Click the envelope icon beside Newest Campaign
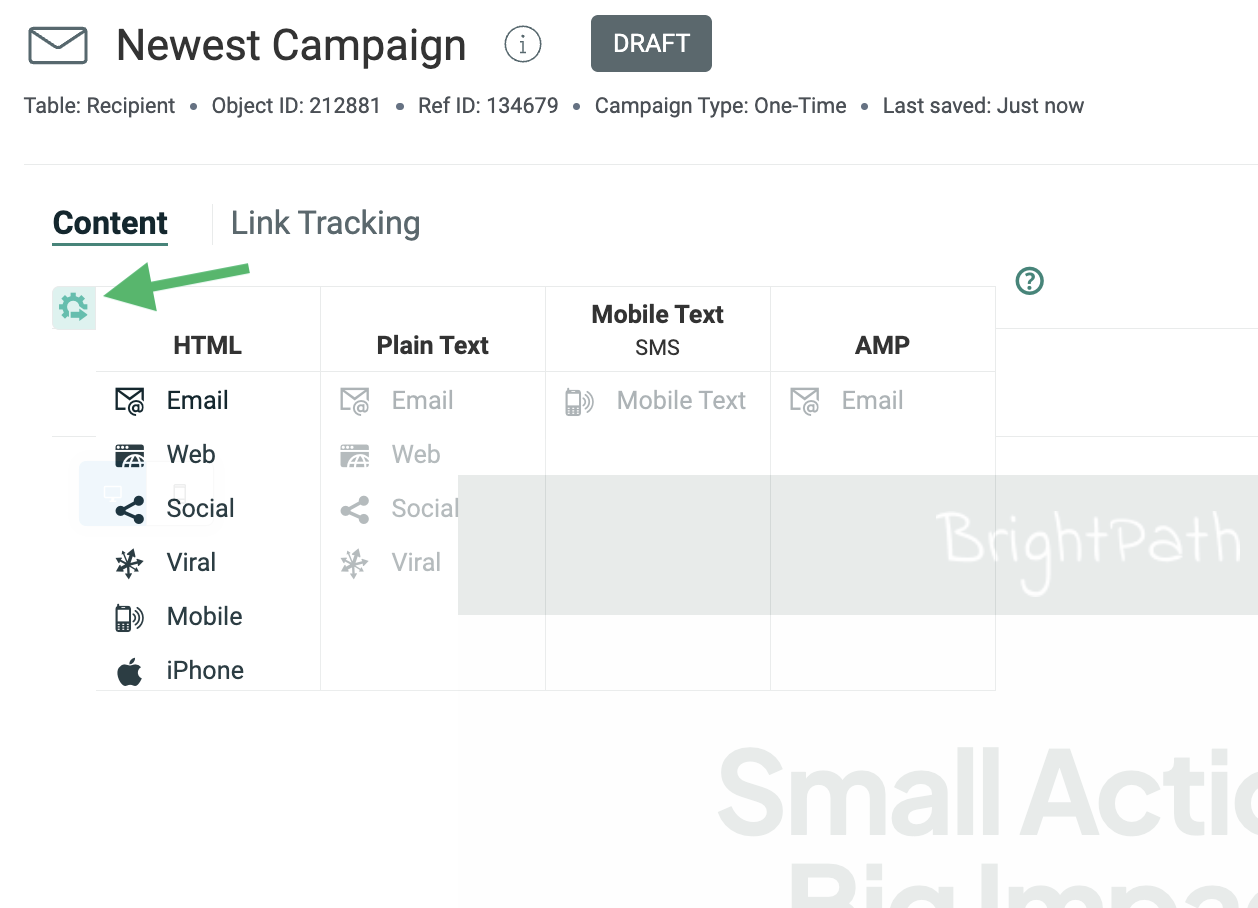Screen dimensions: 1258x908 point(58,45)
